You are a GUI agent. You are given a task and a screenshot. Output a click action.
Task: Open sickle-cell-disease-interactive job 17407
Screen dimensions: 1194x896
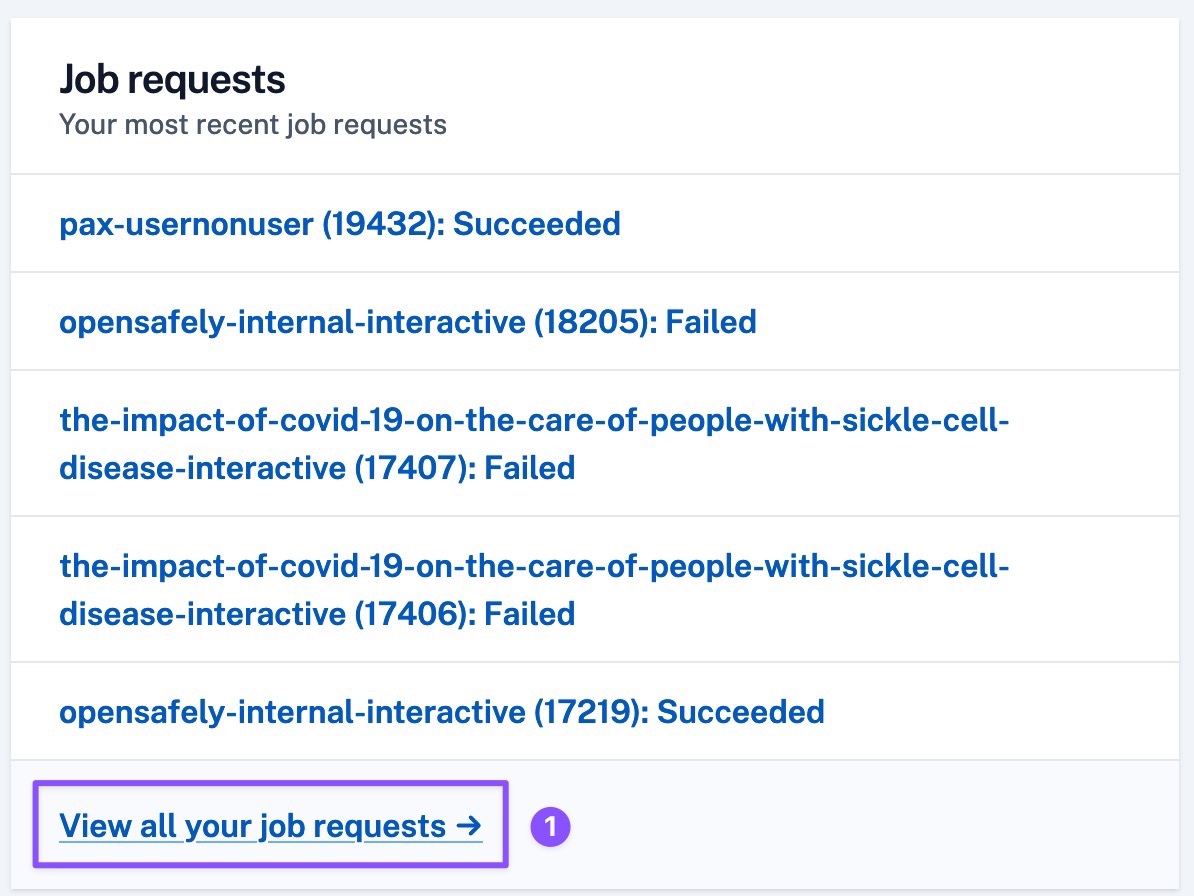tap(534, 422)
